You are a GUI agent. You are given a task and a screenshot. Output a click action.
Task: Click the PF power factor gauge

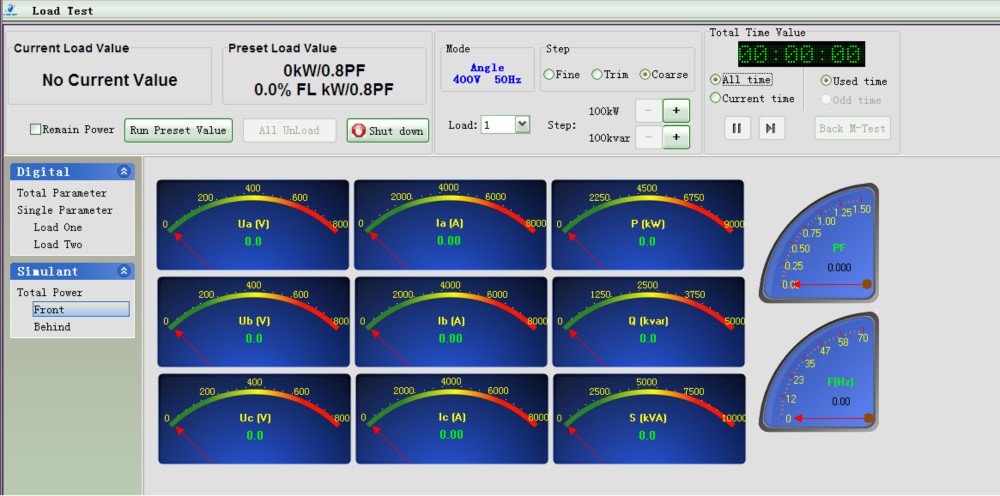click(x=819, y=243)
